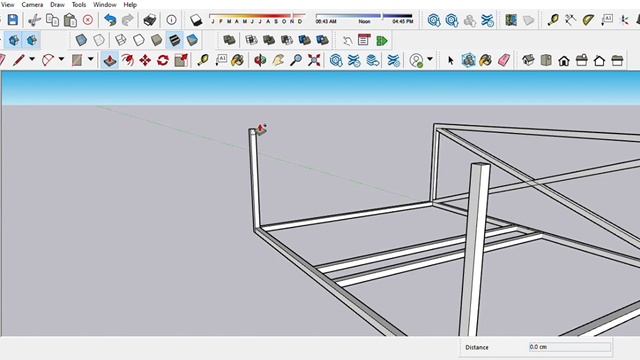
Task: Open the Window menu
Action: 105,4
